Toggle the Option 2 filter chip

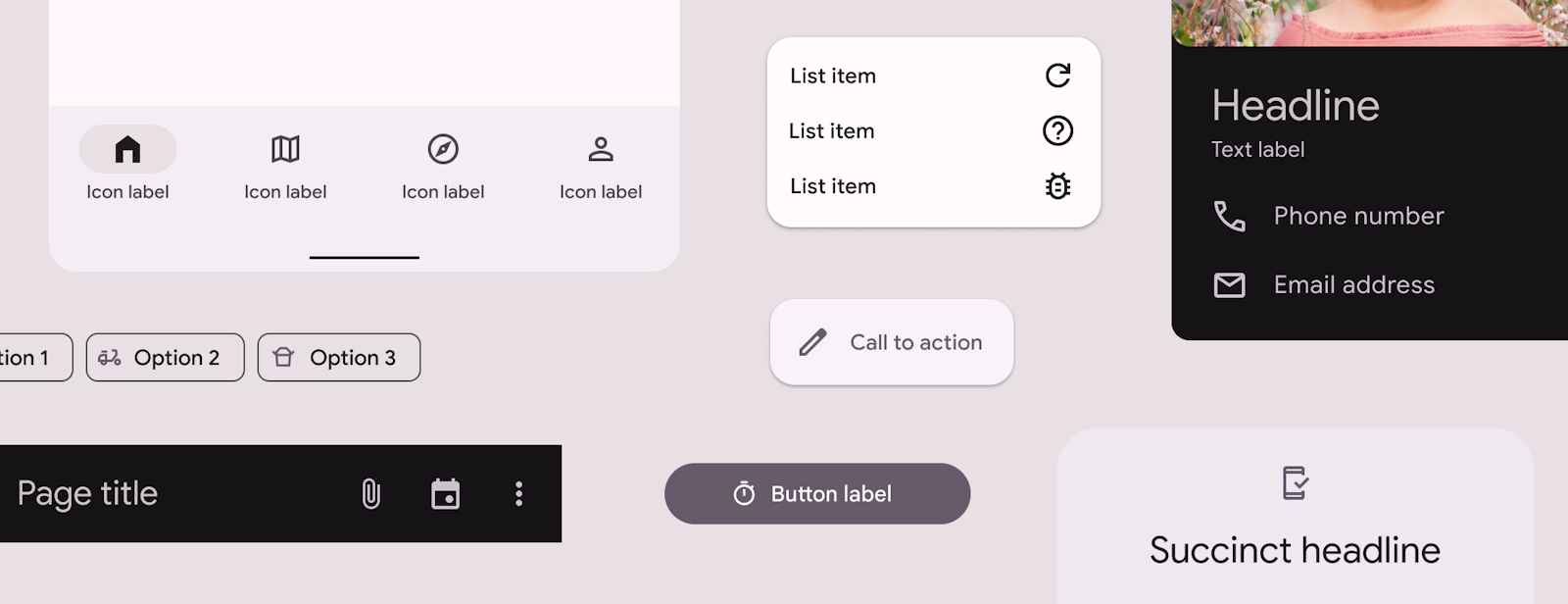click(165, 357)
